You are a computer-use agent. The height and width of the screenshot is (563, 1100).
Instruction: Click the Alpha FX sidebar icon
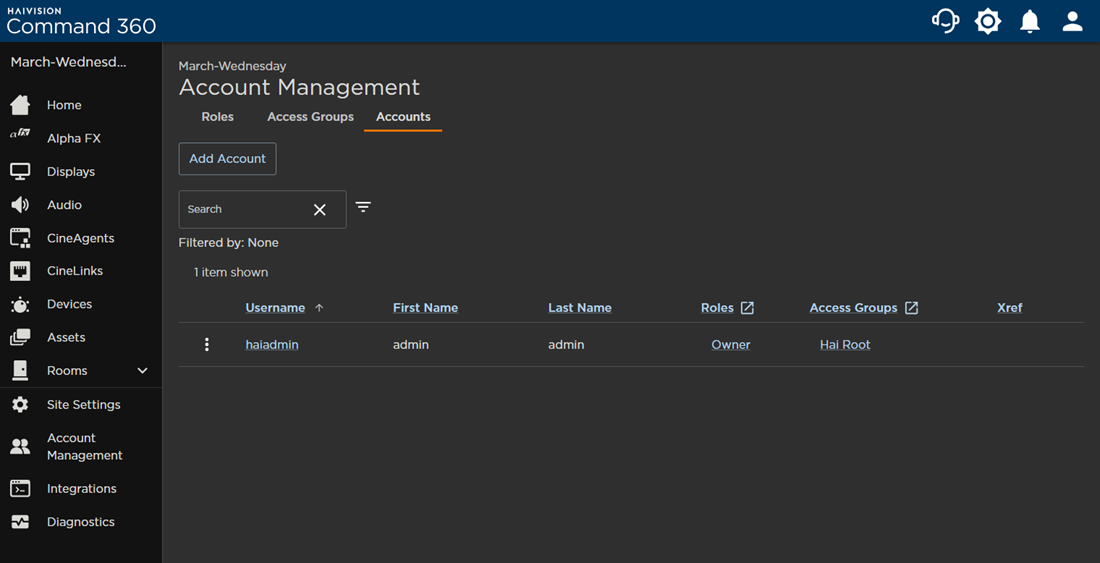pyautogui.click(x=20, y=133)
